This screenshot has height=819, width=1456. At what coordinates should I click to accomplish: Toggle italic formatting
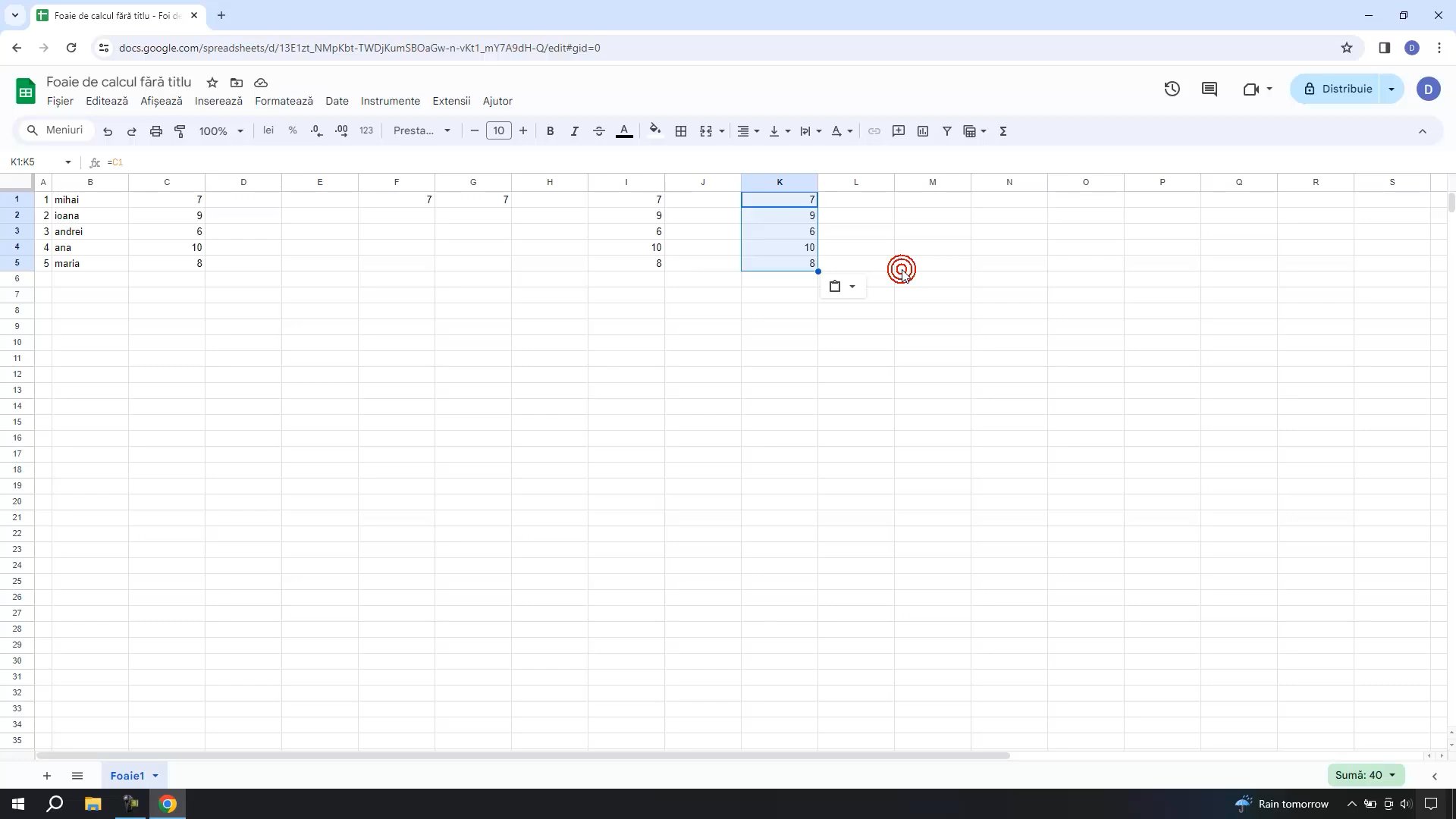pos(575,131)
